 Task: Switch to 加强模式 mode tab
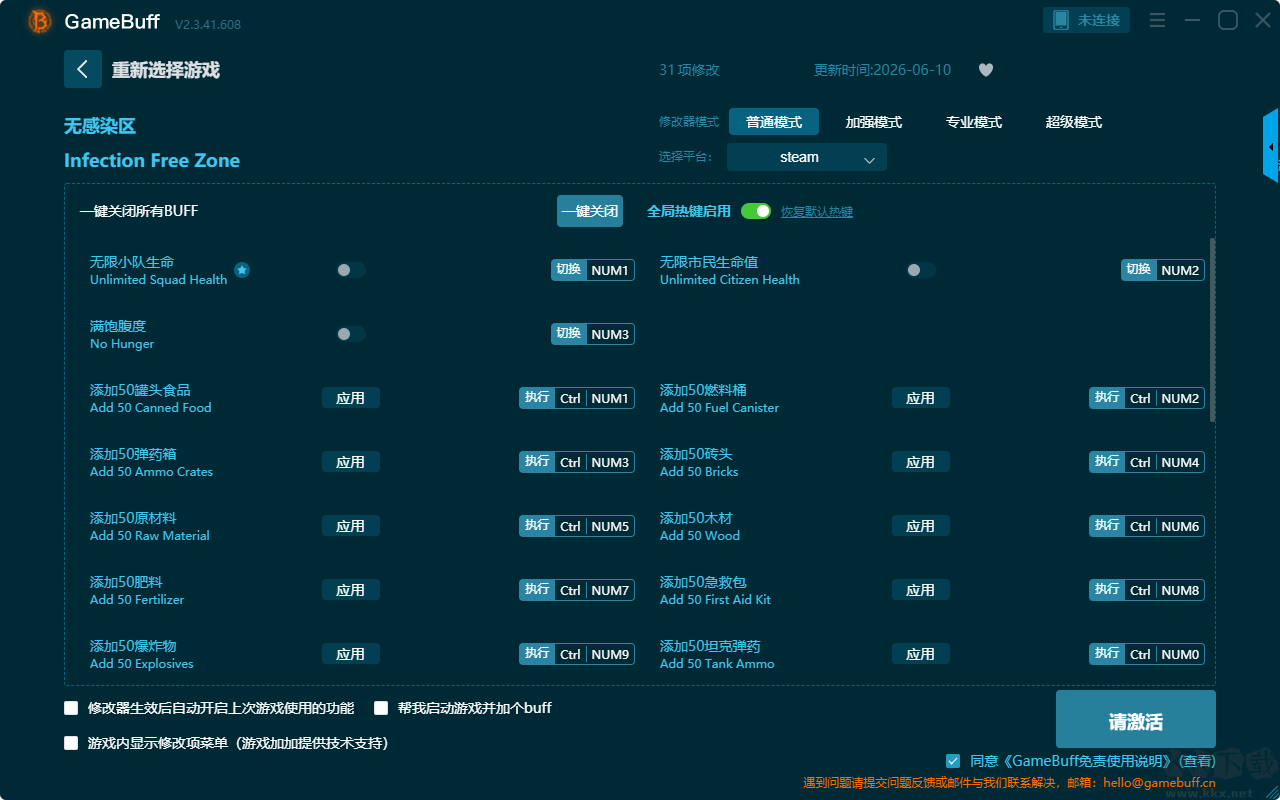[x=874, y=122]
